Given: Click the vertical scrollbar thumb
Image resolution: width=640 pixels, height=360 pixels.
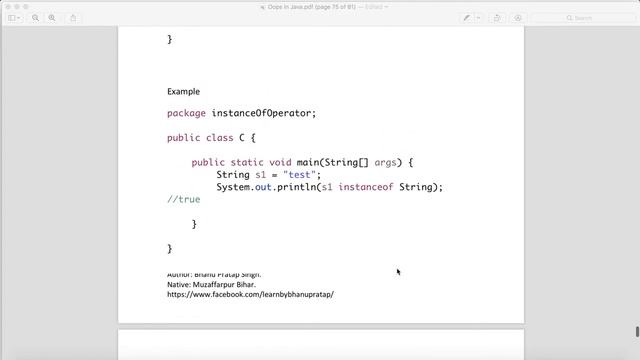Looking at the screenshot, I should click(637, 331).
